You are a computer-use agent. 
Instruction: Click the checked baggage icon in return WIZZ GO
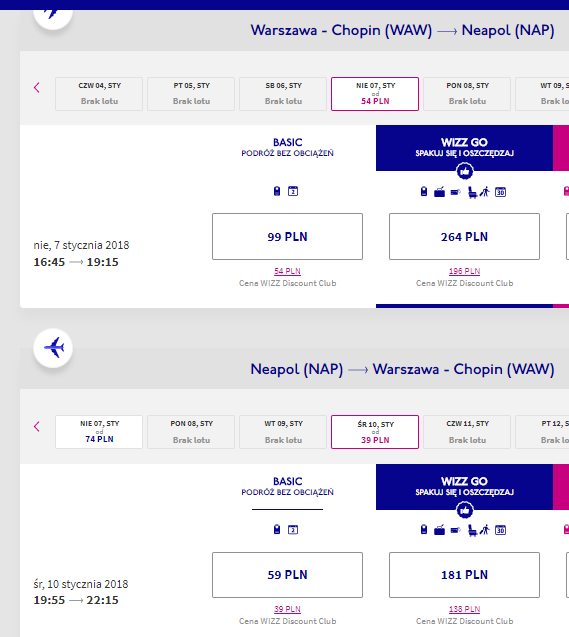(x=439, y=530)
